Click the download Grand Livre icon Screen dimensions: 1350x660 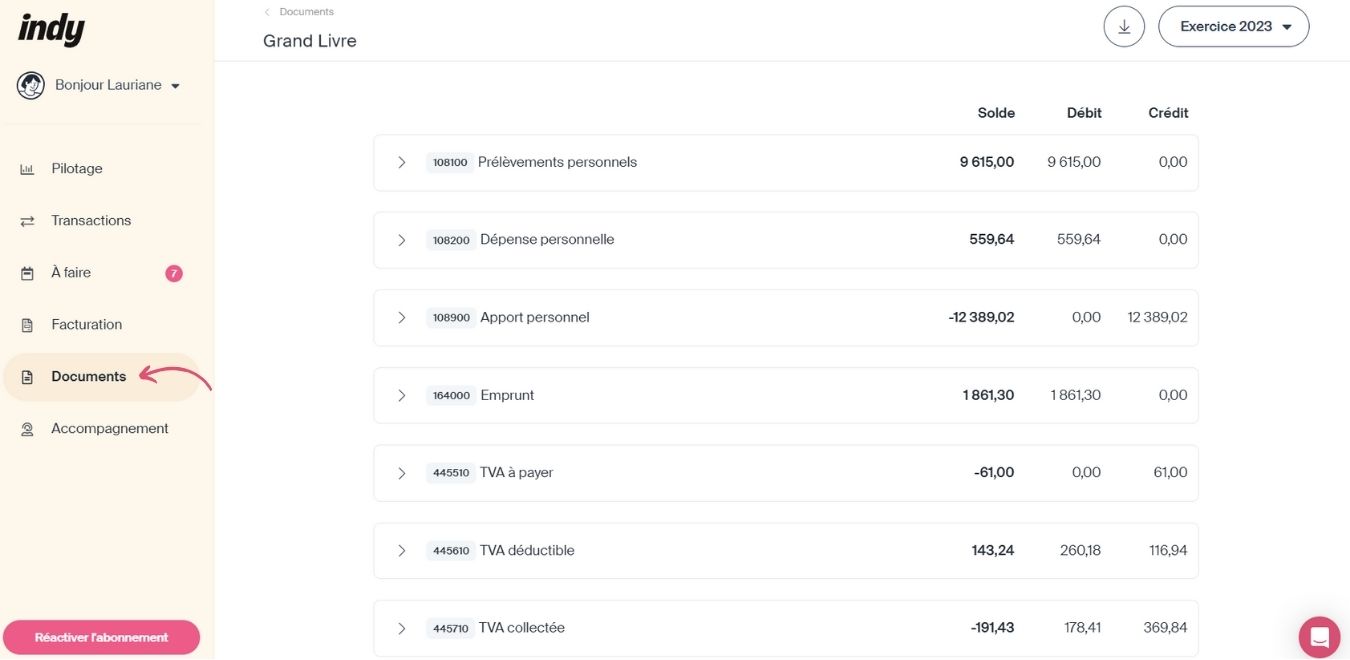point(1124,27)
